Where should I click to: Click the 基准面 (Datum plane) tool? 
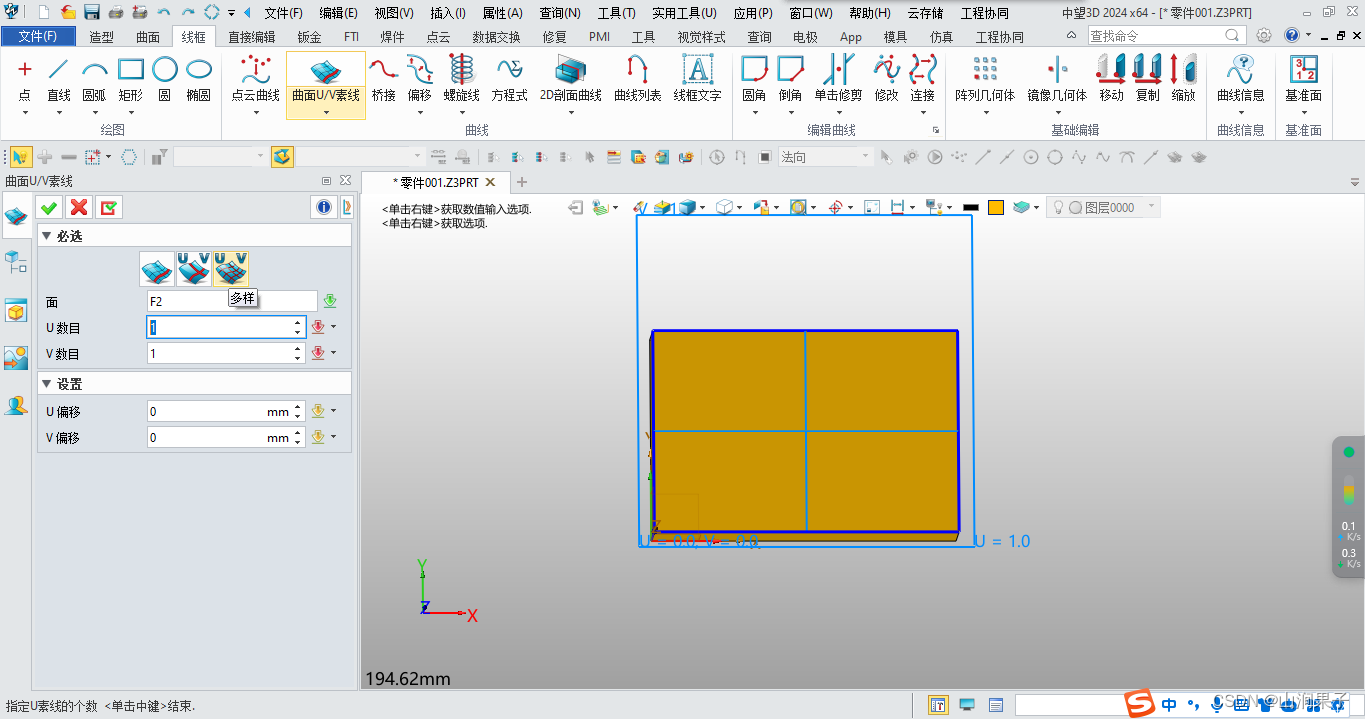coord(1303,80)
